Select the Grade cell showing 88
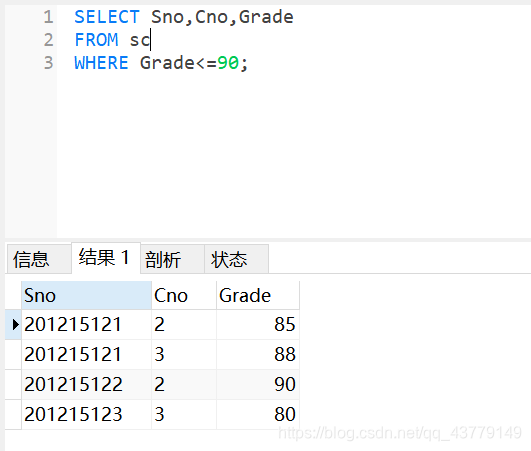This screenshot has width=531, height=451. point(258,355)
